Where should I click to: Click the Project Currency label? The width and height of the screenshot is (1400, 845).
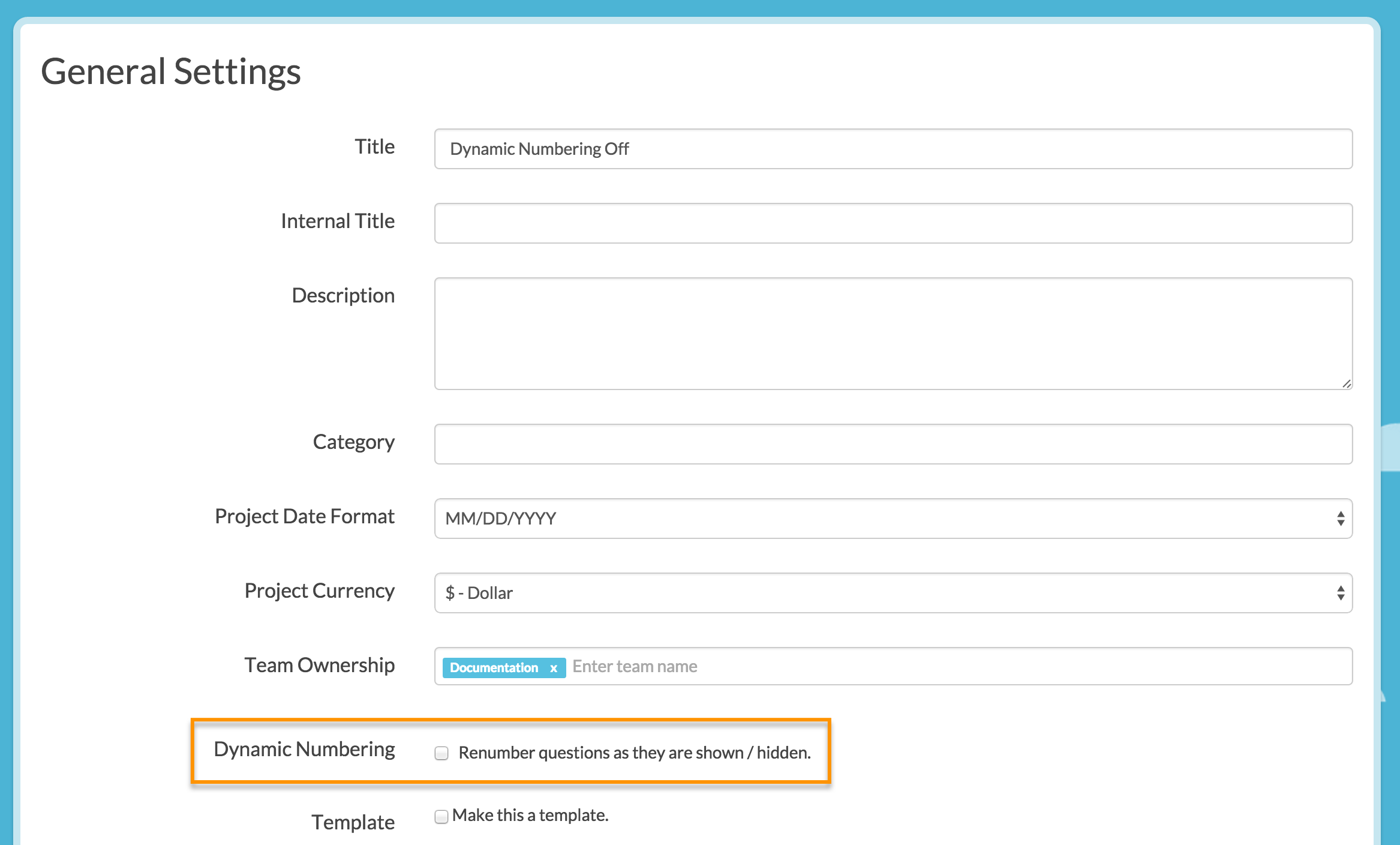click(319, 591)
